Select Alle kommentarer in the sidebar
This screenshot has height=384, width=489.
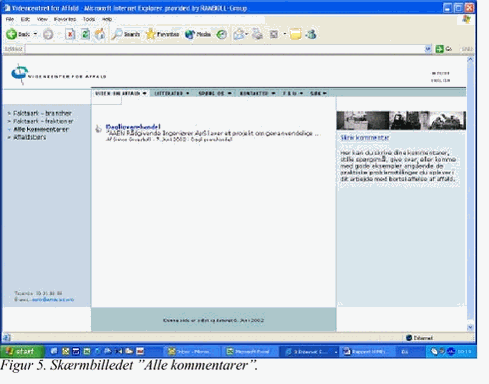[41, 129]
